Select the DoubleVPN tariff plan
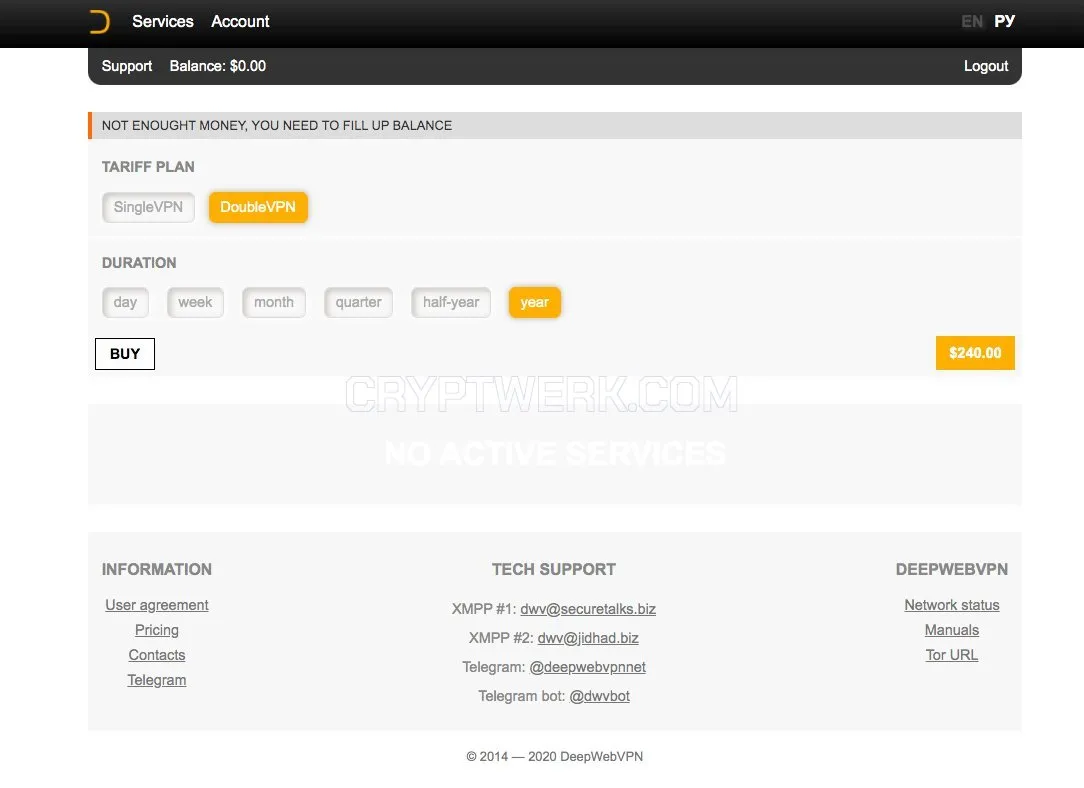The width and height of the screenshot is (1084, 788). (258, 207)
